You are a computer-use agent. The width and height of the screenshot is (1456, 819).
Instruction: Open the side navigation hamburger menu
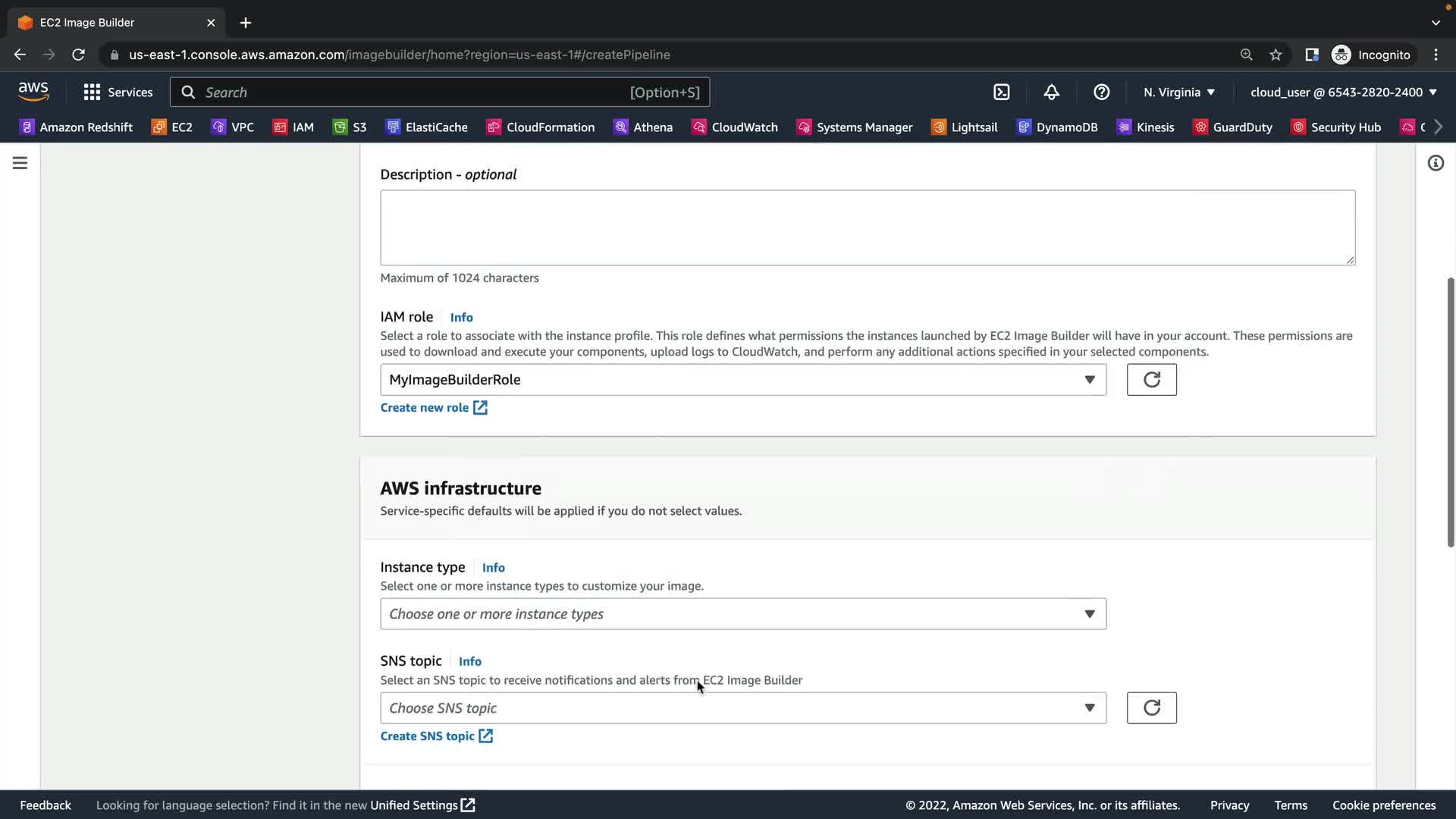(x=20, y=163)
